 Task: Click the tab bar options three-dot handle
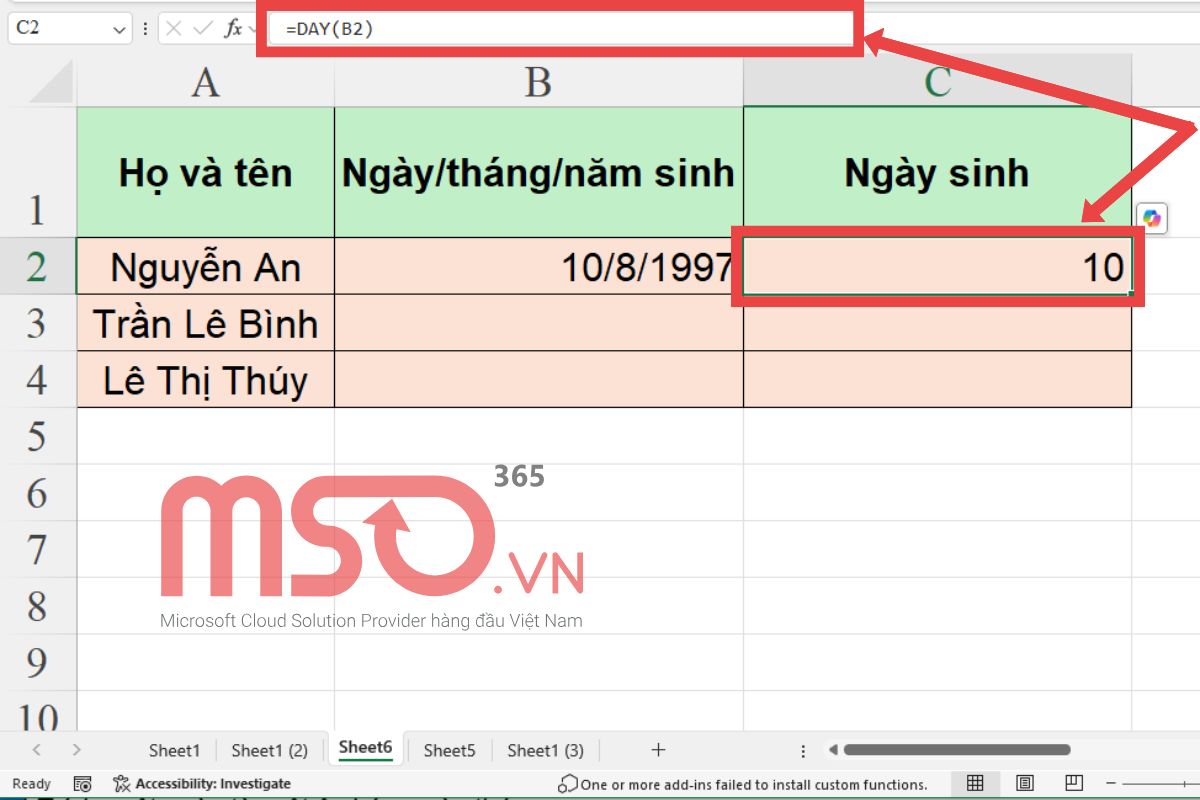click(x=803, y=750)
